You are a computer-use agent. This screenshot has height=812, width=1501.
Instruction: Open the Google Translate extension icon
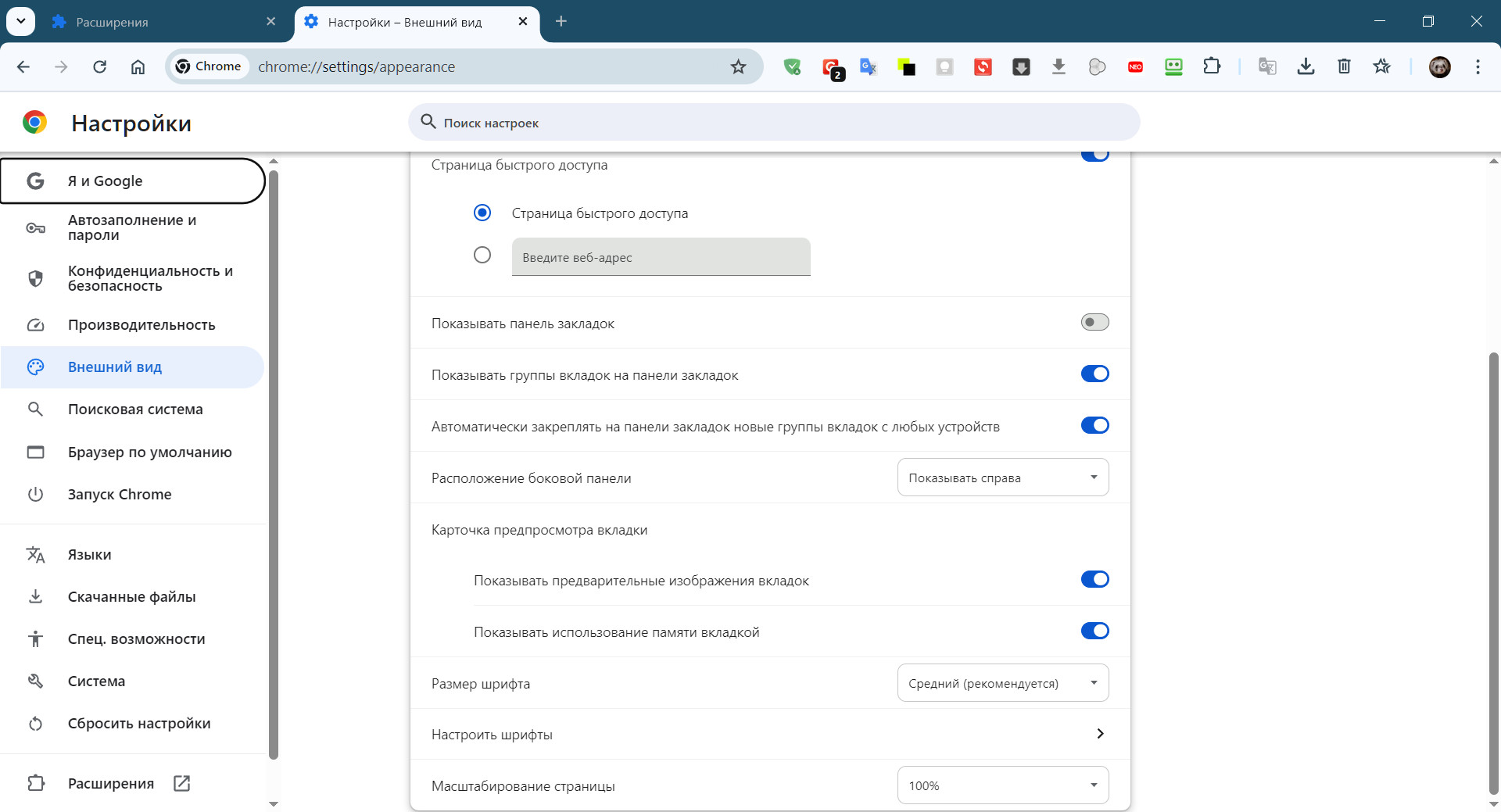869,67
